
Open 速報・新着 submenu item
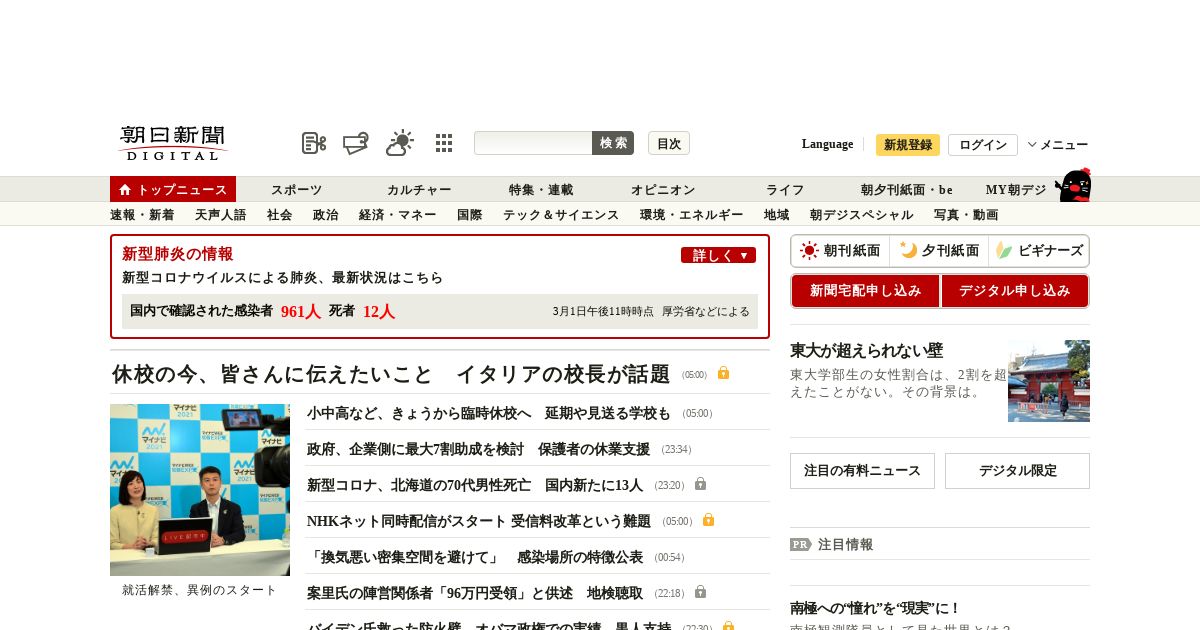pyautogui.click(x=142, y=215)
